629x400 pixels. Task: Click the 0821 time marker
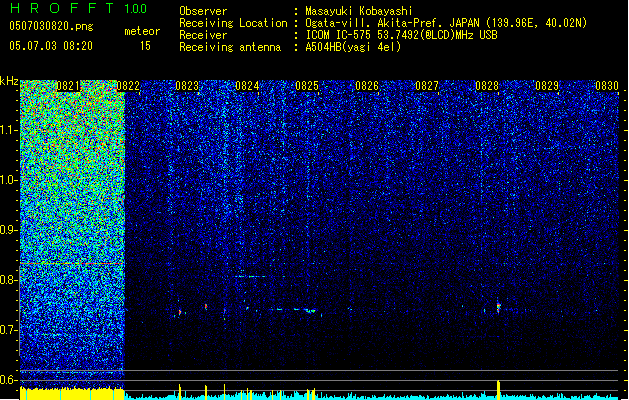tap(68, 86)
